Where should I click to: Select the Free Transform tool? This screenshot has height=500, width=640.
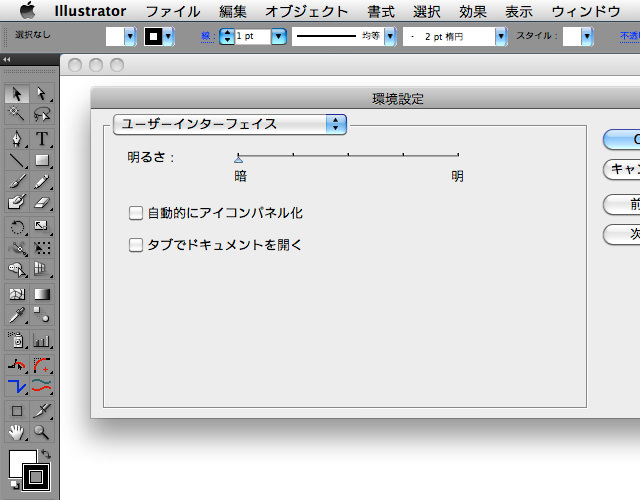tap(42, 248)
